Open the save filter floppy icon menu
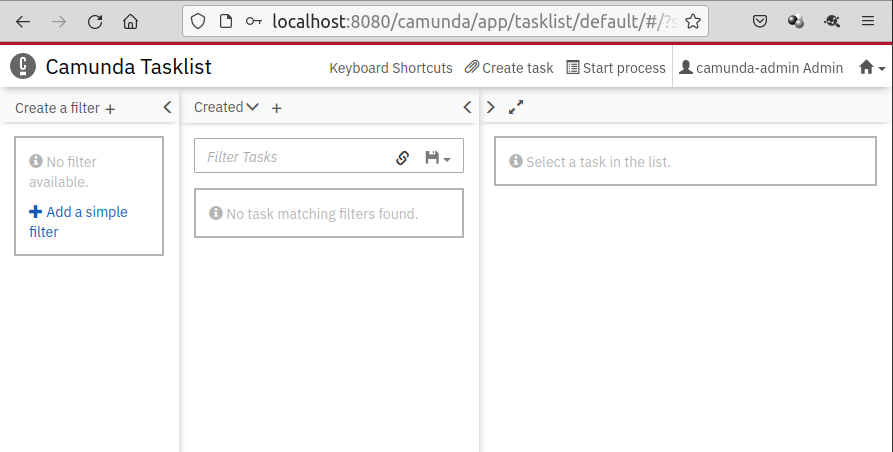 [x=437, y=157]
